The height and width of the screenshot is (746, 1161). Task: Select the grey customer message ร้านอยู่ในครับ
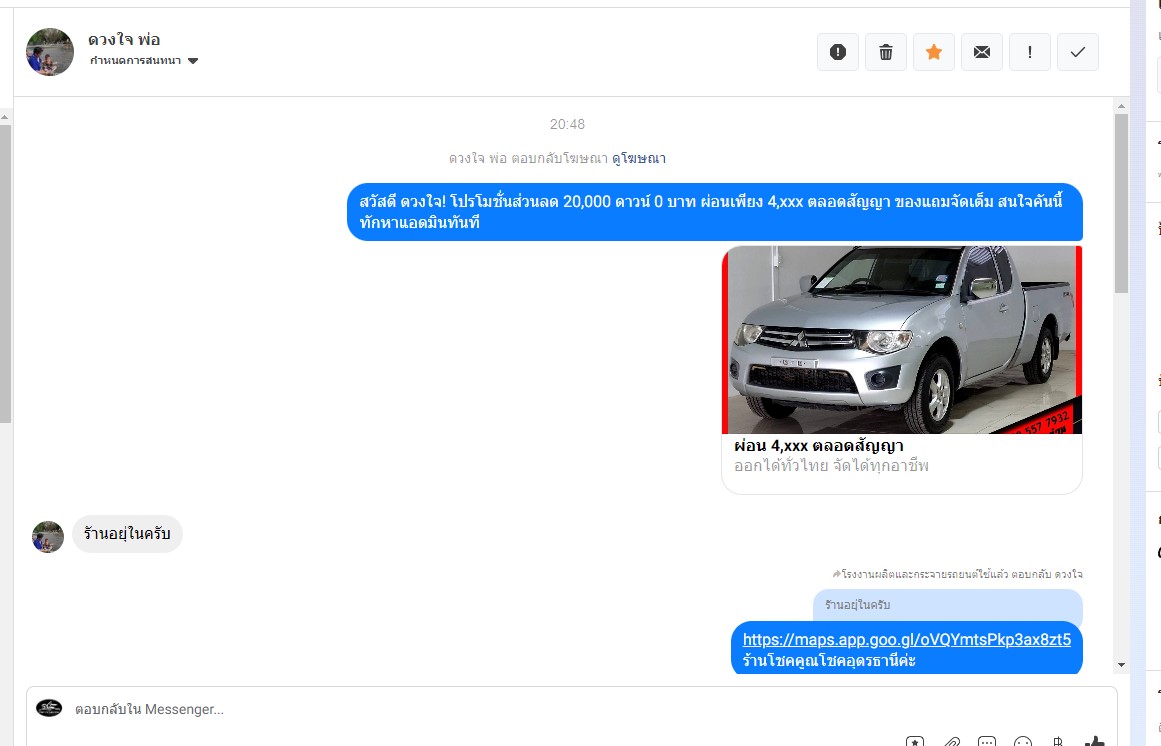click(x=127, y=534)
